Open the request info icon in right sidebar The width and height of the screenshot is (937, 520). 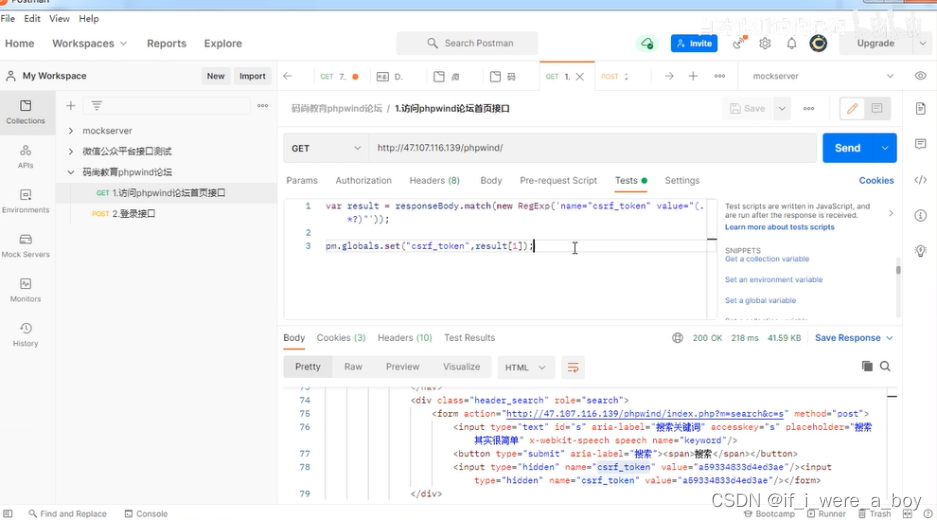tap(920, 215)
